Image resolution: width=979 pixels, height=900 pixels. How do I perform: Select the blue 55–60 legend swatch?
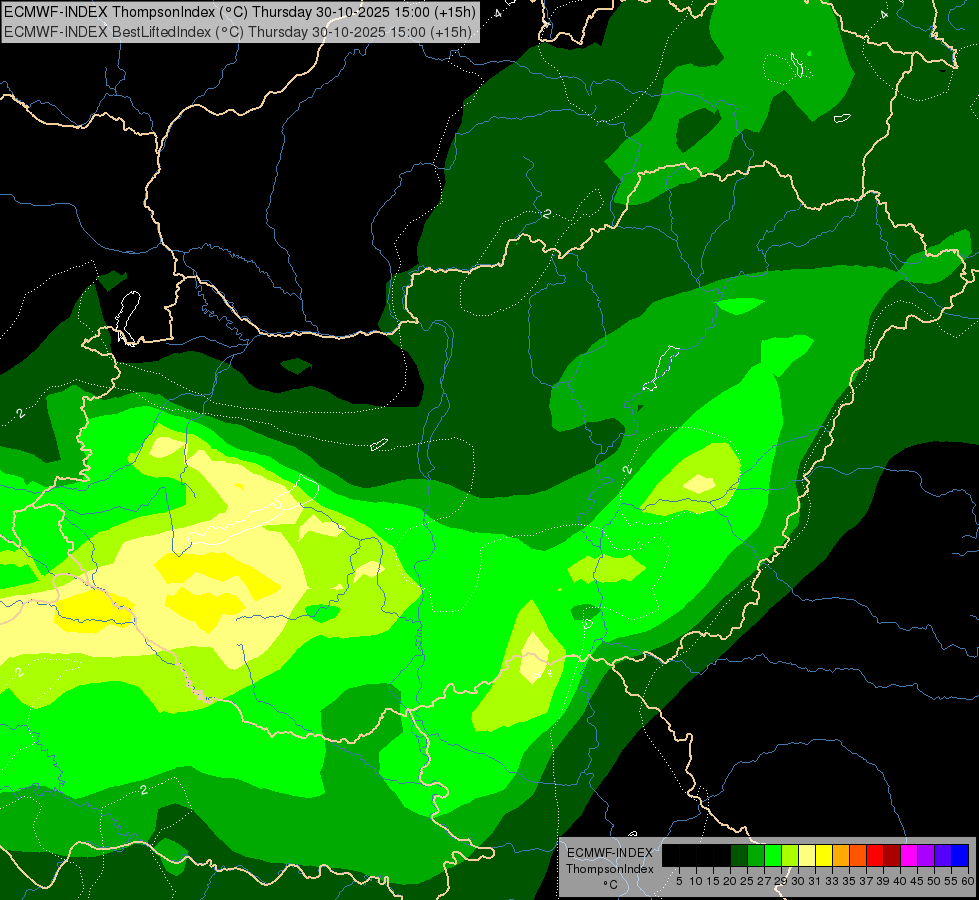(960, 855)
